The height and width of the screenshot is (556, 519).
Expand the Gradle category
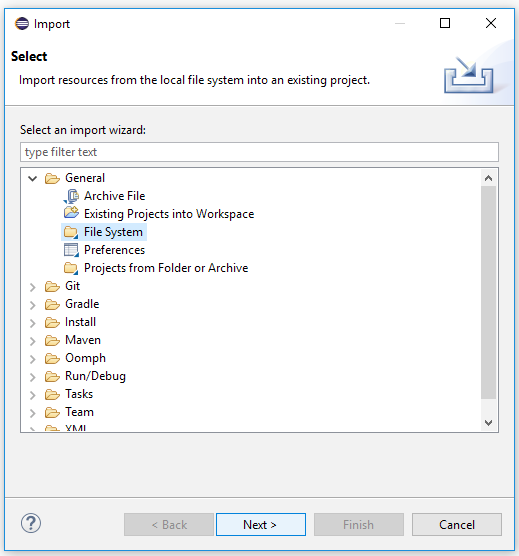pyautogui.click(x=33, y=305)
